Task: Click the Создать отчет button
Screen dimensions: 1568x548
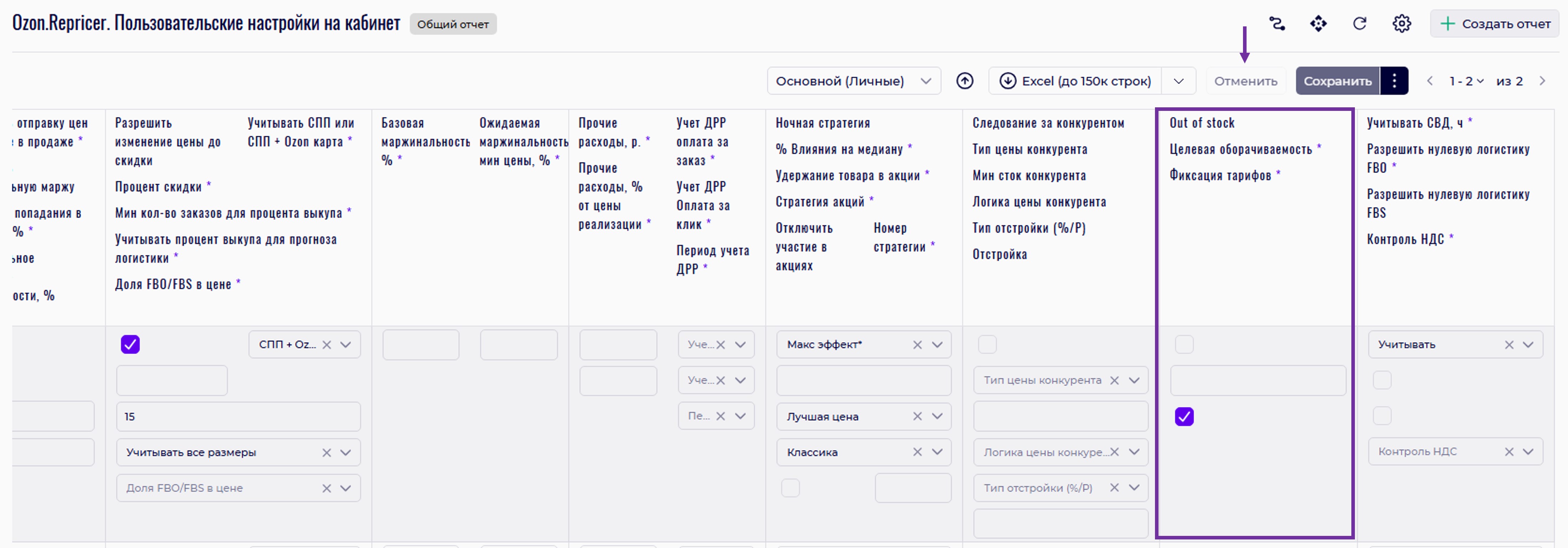Action: pos(1495,24)
